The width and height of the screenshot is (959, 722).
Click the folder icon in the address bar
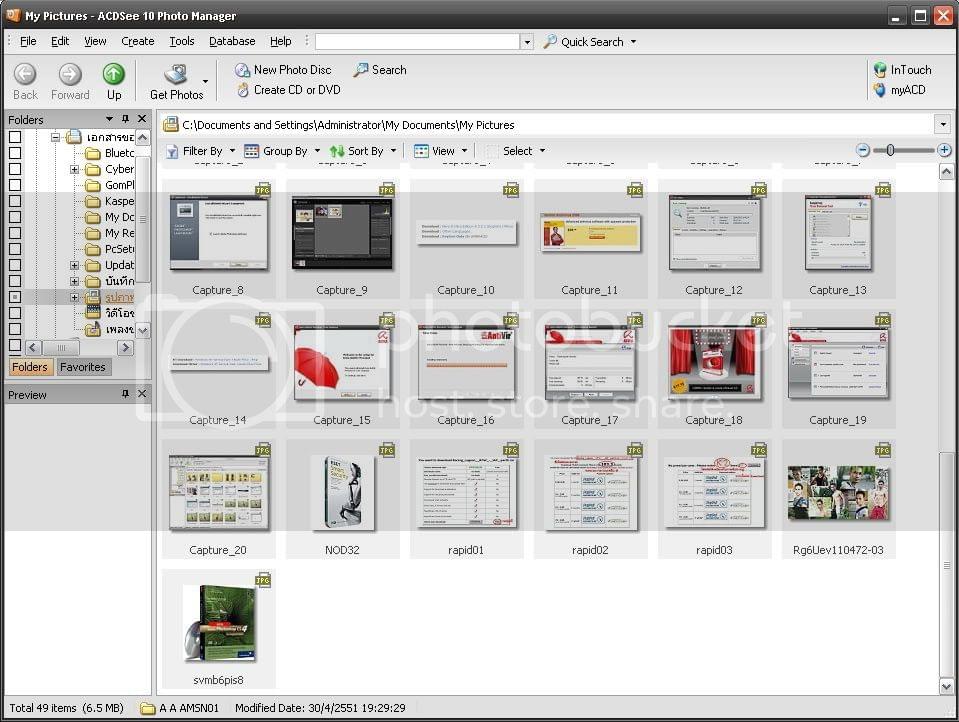pos(170,125)
